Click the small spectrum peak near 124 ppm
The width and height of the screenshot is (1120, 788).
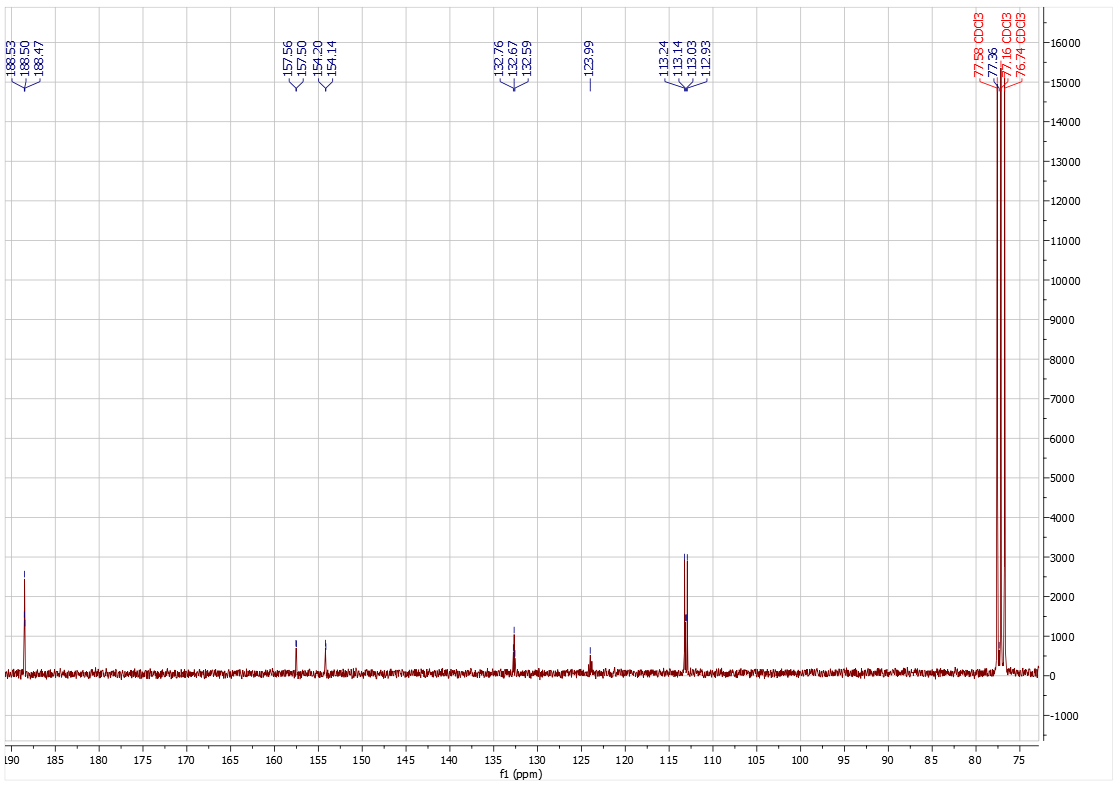pyautogui.click(x=590, y=662)
